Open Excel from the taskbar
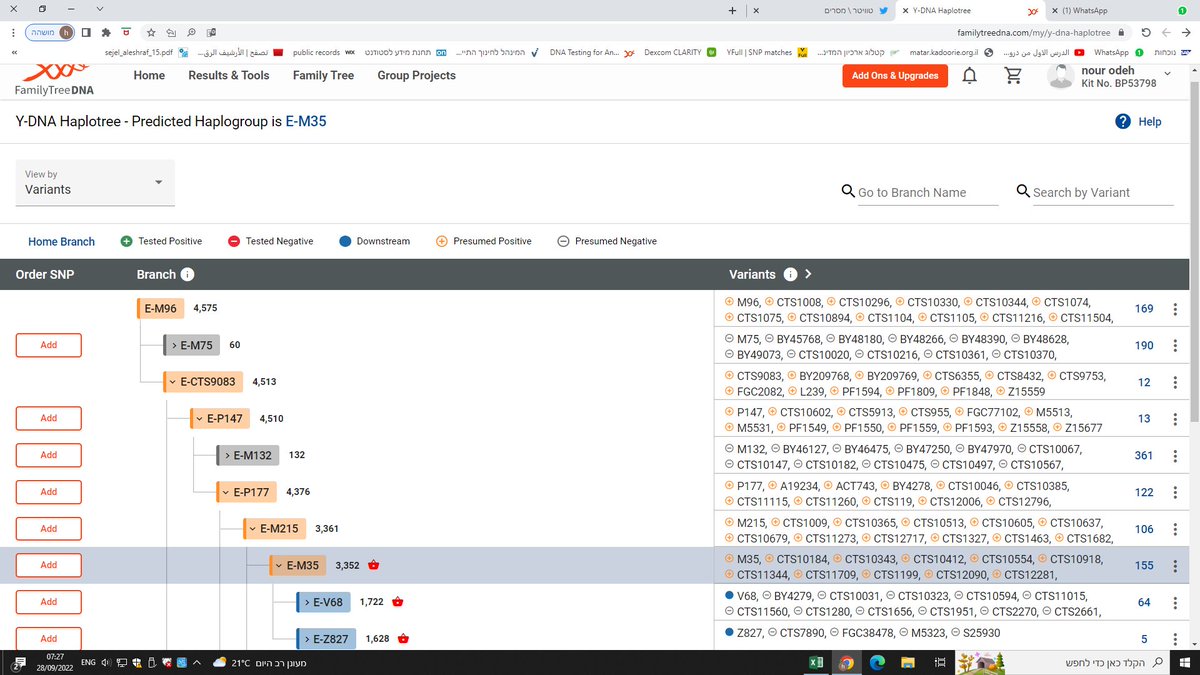Image resolution: width=1200 pixels, height=675 pixels. [816, 662]
